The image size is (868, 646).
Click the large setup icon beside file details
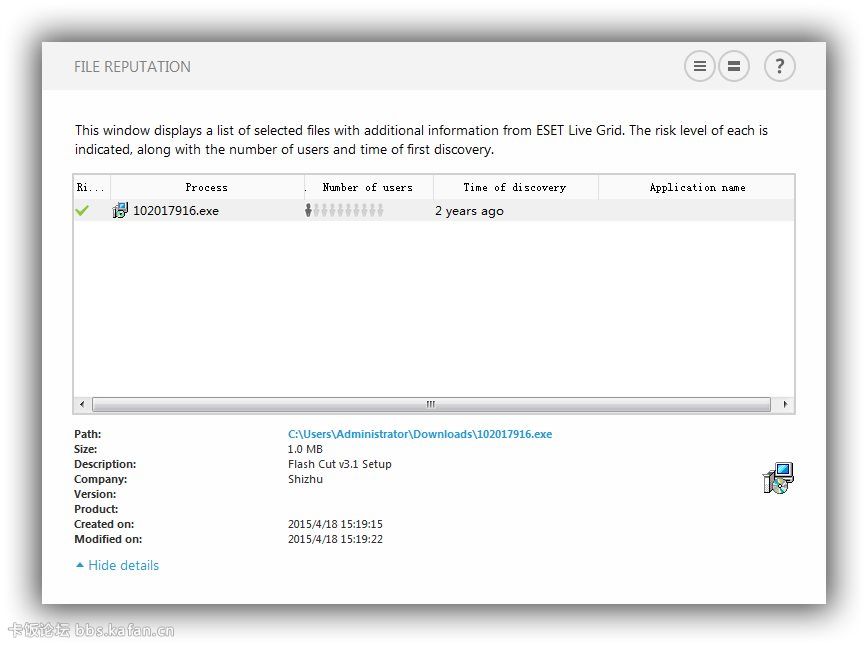coord(778,478)
